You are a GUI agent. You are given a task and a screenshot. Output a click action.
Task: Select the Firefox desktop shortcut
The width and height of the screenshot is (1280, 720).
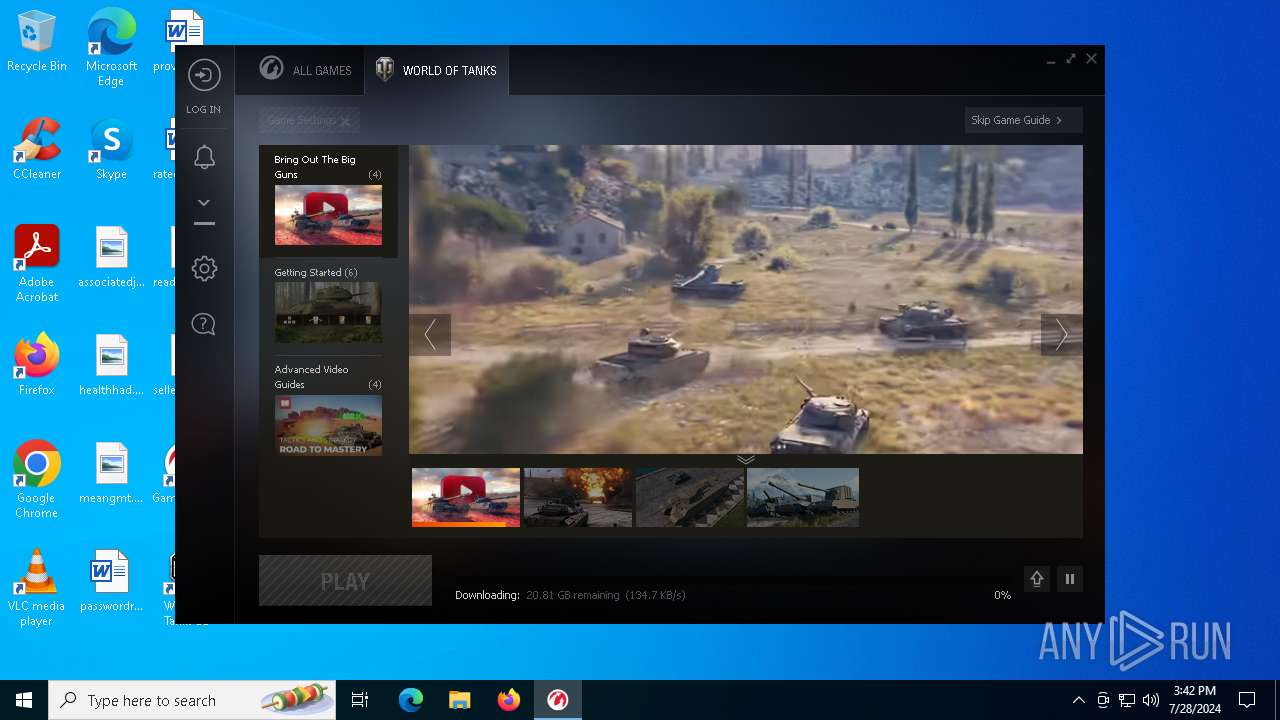(37, 365)
